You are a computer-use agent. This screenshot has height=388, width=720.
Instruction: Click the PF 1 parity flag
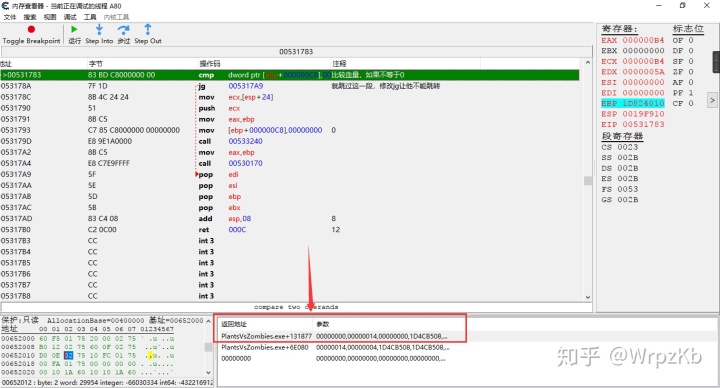(683, 93)
